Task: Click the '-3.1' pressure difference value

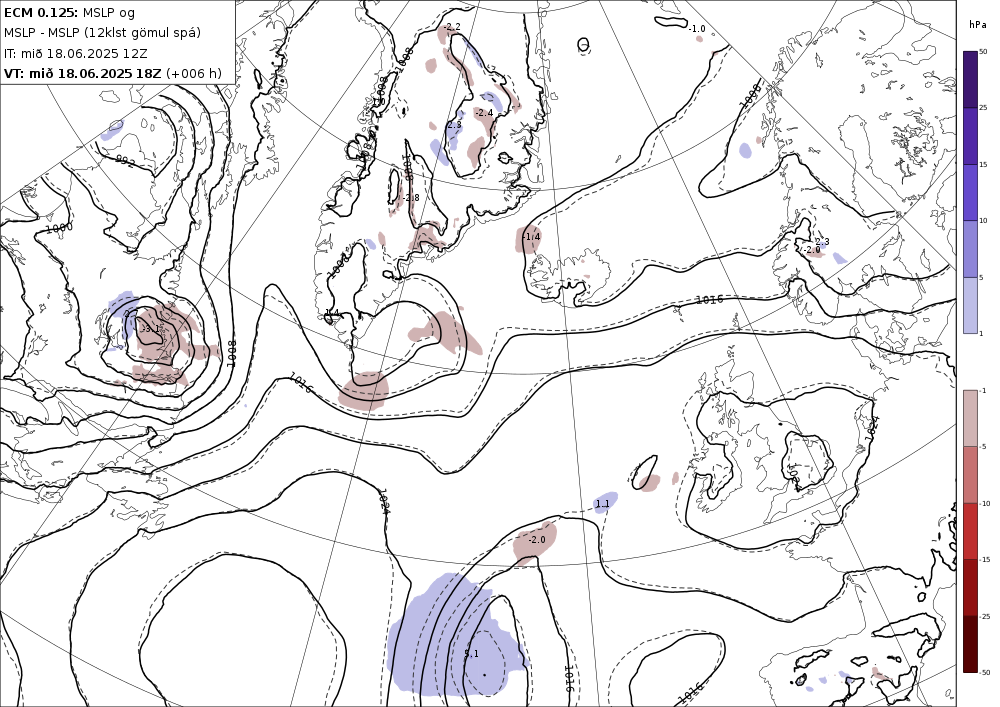Action: click(x=149, y=329)
